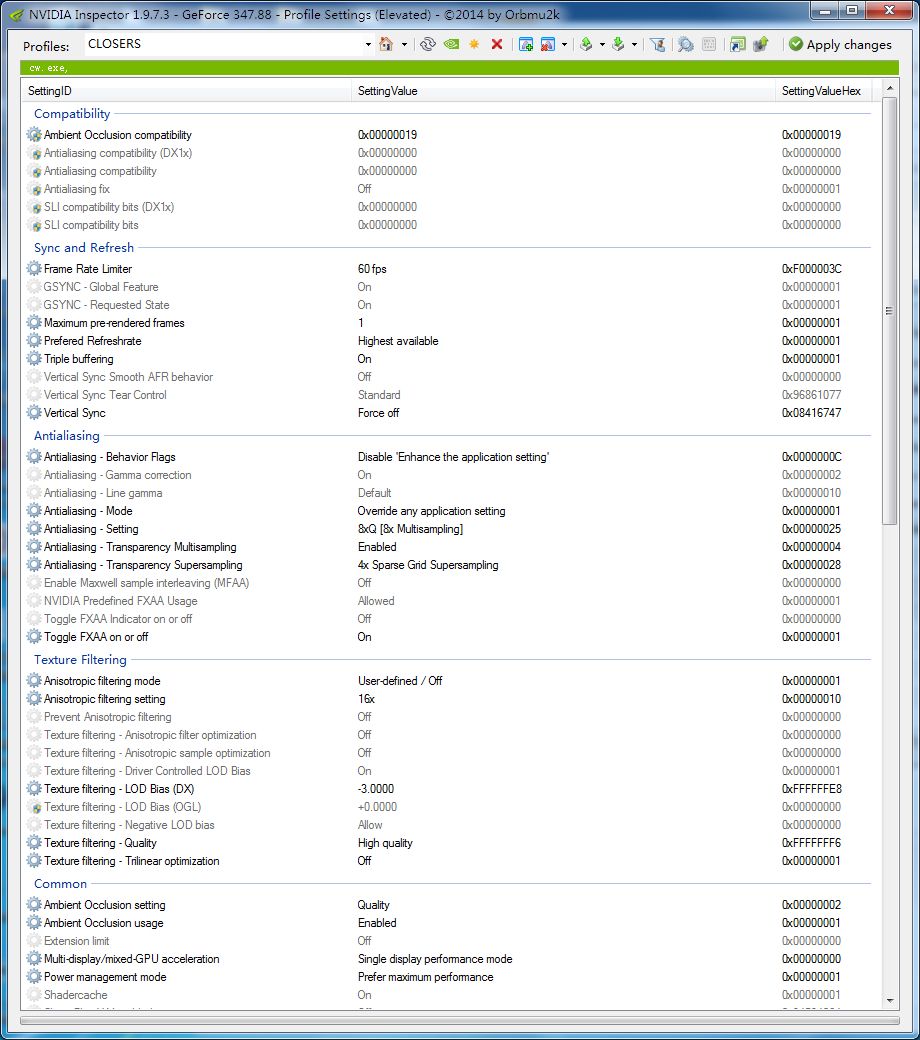The image size is (920, 1040).
Task: Click the '60 fps' Frame Rate Limiter value
Action: (x=372, y=269)
